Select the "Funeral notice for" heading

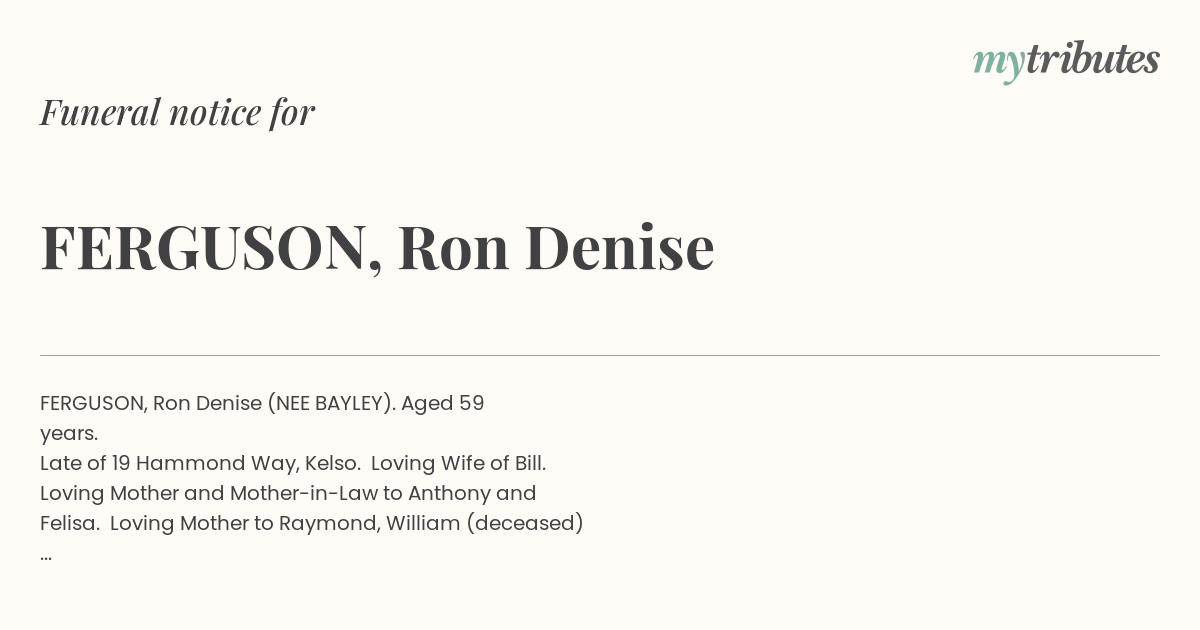[177, 113]
